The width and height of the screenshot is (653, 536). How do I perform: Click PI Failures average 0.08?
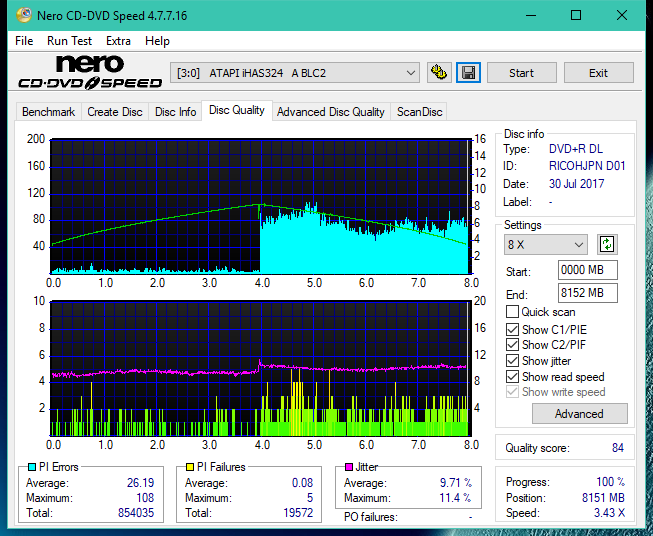click(302, 483)
